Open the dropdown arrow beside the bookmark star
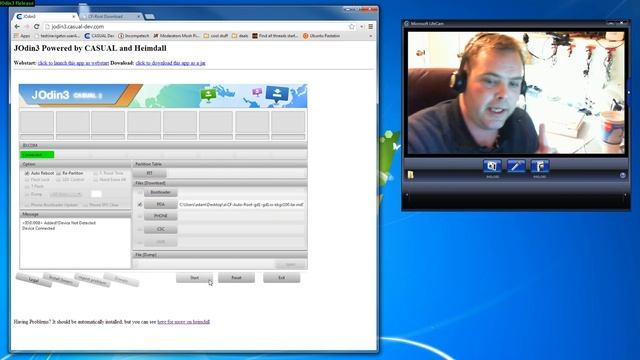640x360 pixels. tap(362, 27)
